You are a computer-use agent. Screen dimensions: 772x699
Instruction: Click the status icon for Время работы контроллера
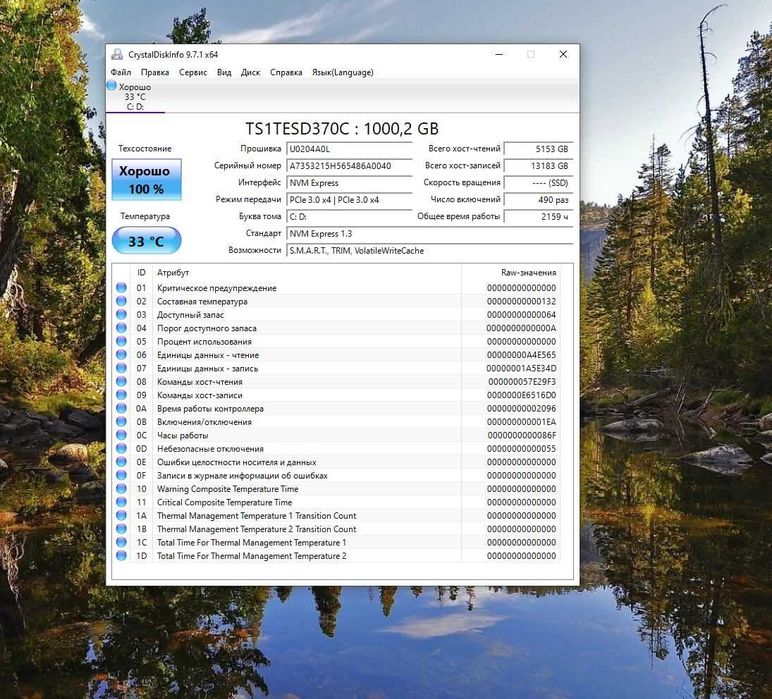coord(121,408)
